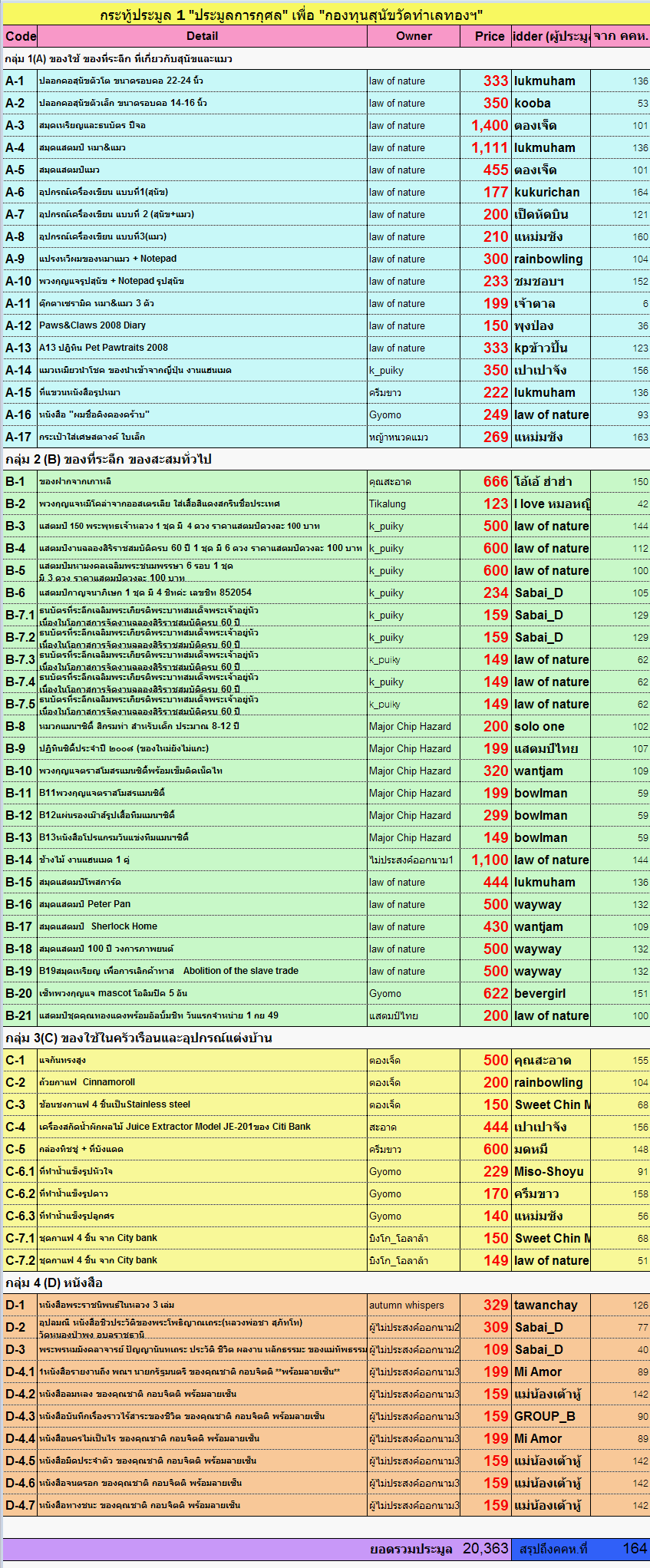Click bidder "Sabai_D" in row B-6
Image resolution: width=650 pixels, height=1568 pixels.
pos(539,593)
